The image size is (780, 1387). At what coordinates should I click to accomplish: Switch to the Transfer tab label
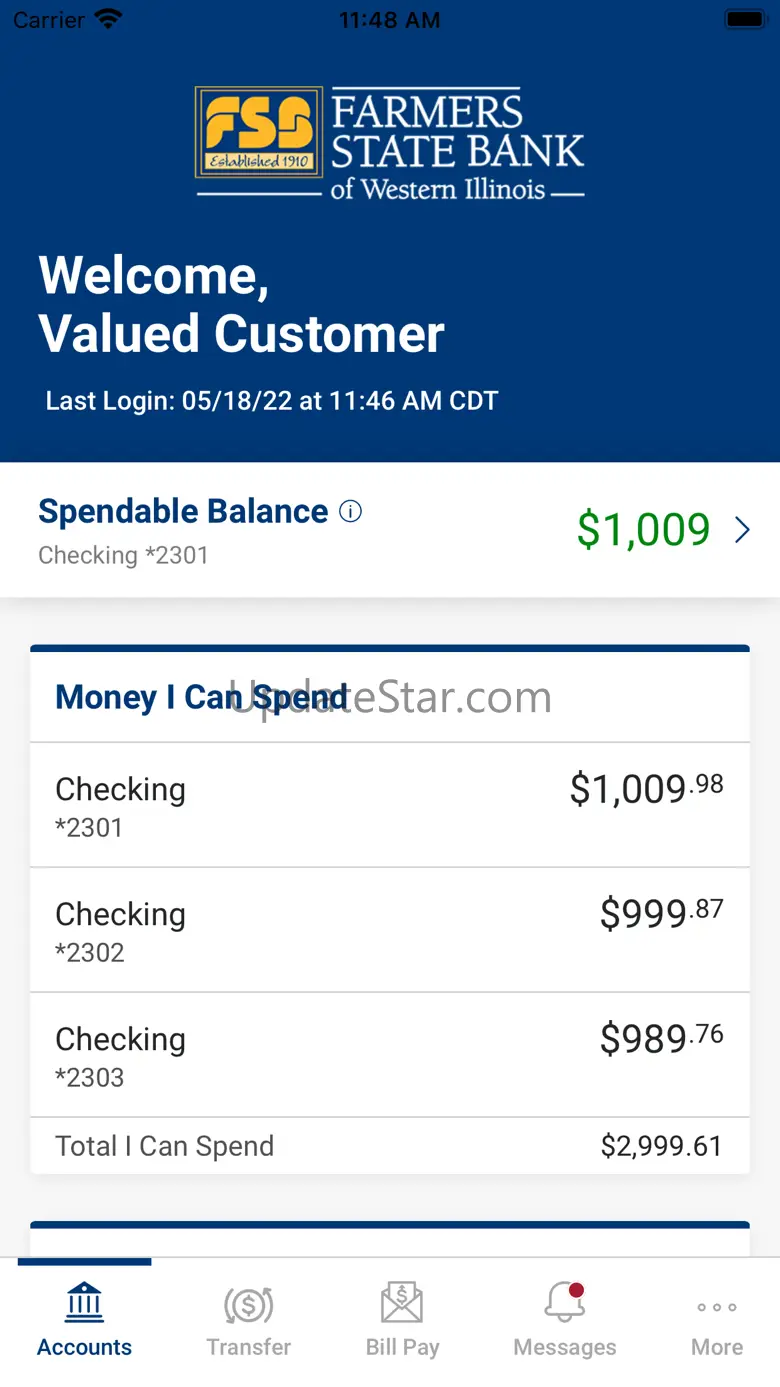tap(248, 1347)
